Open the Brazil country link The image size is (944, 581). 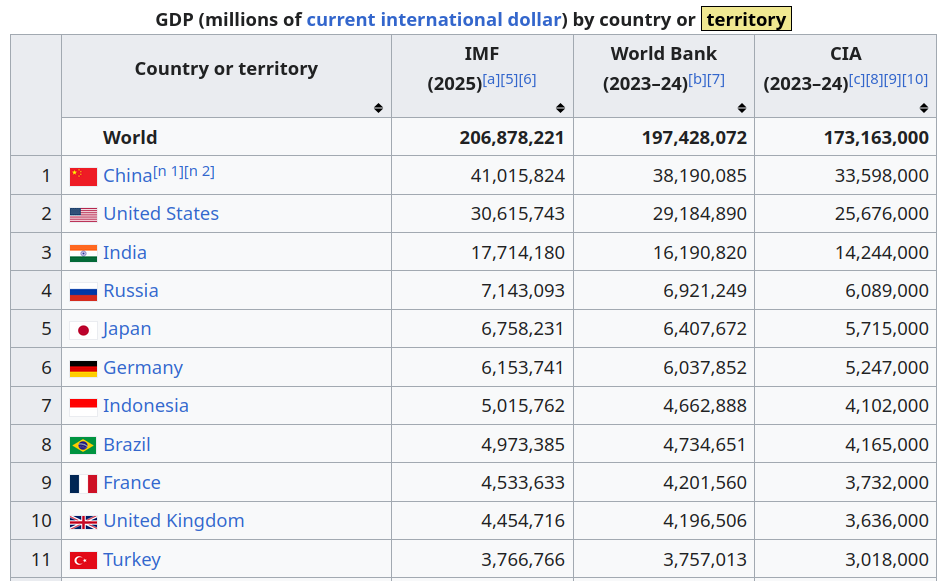[x=126, y=444]
